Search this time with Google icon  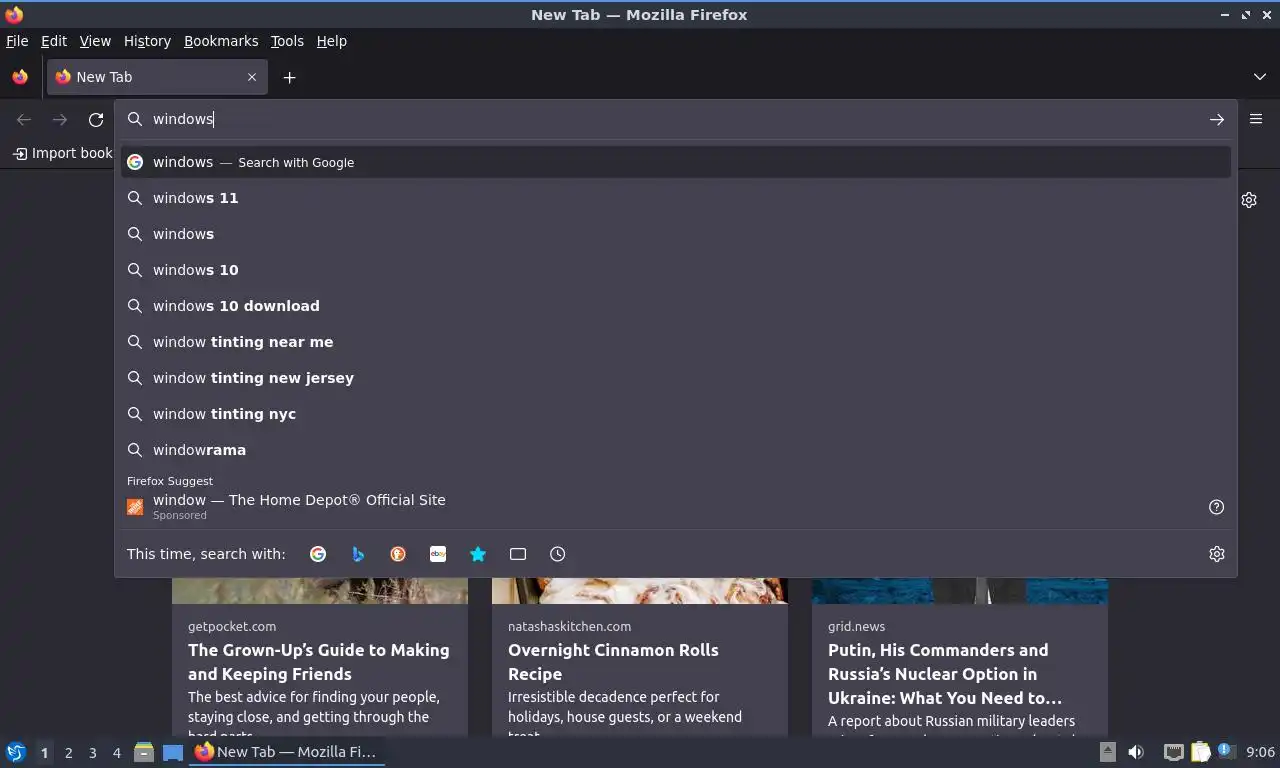click(x=318, y=554)
